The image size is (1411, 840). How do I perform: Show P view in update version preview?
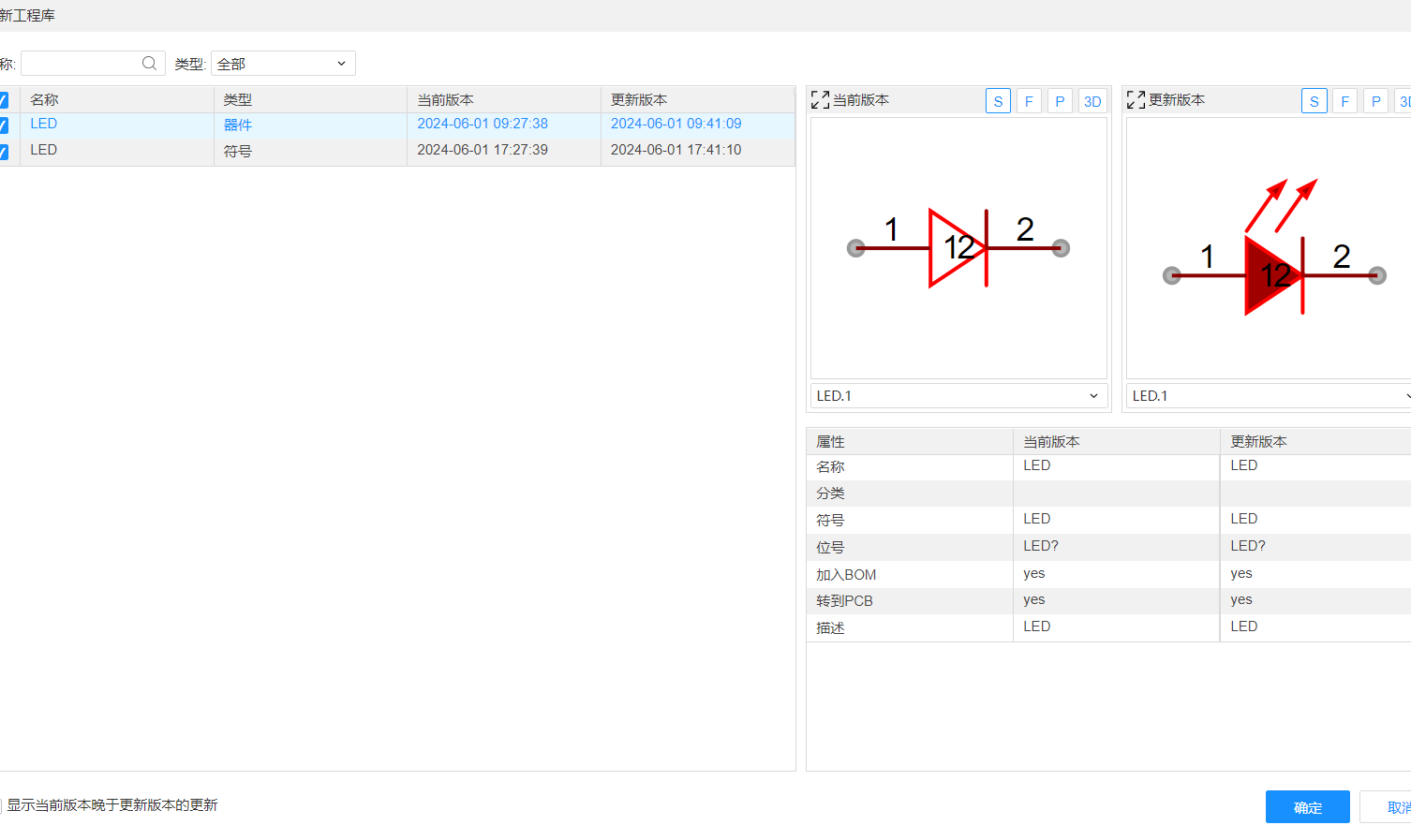[1375, 101]
